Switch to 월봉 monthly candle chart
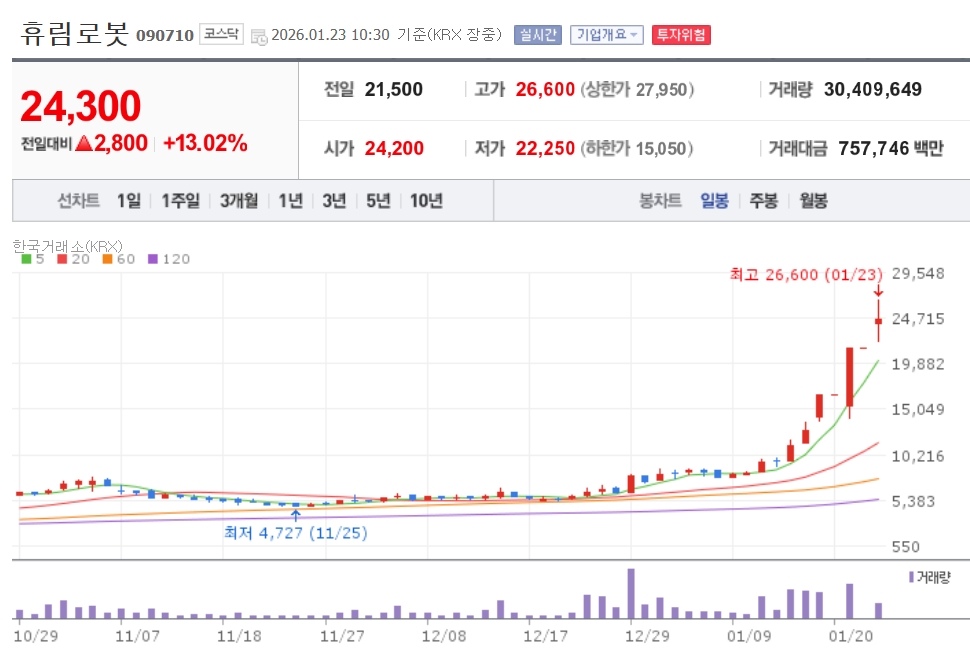 point(813,201)
